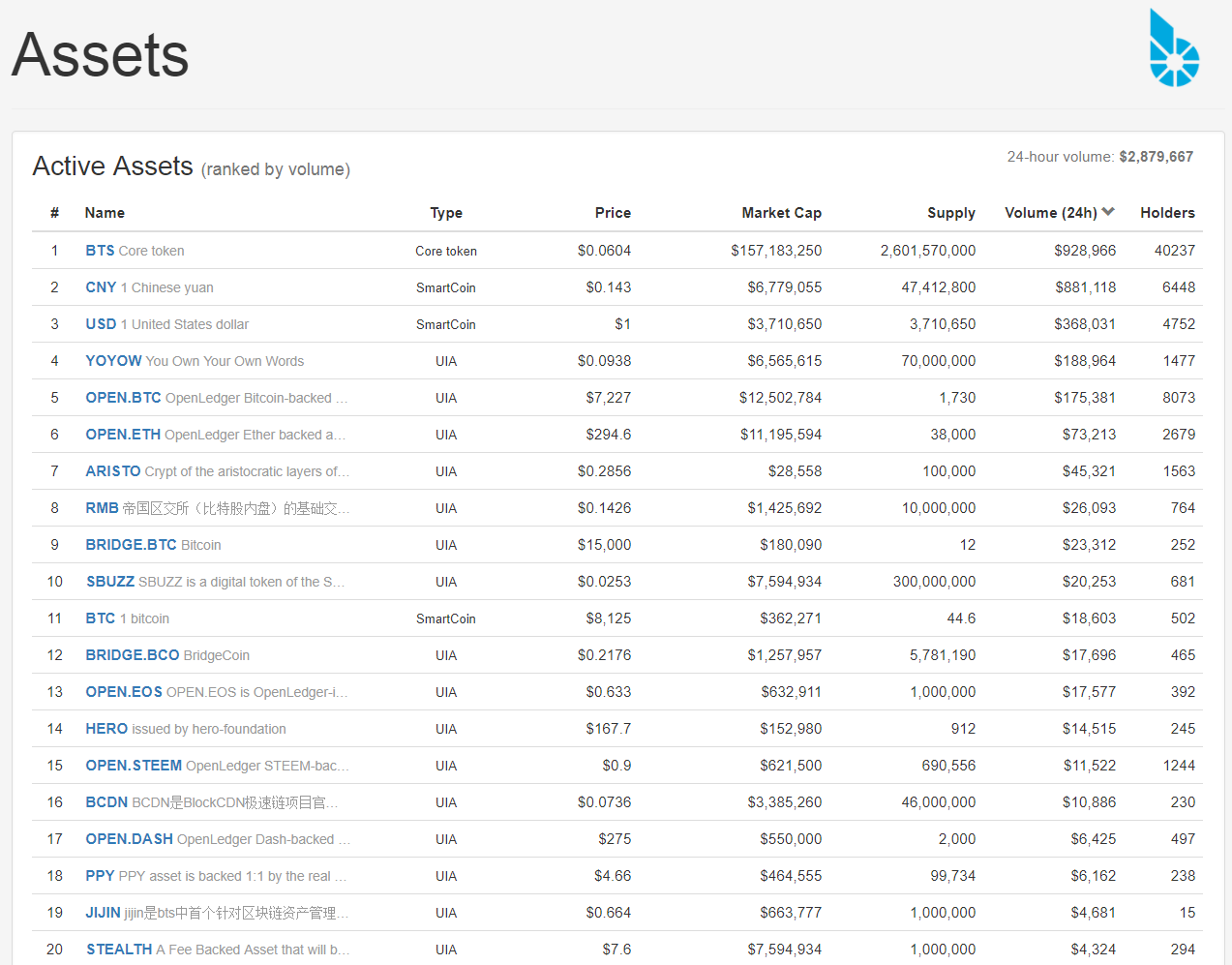Open the USD asset link

point(101,324)
